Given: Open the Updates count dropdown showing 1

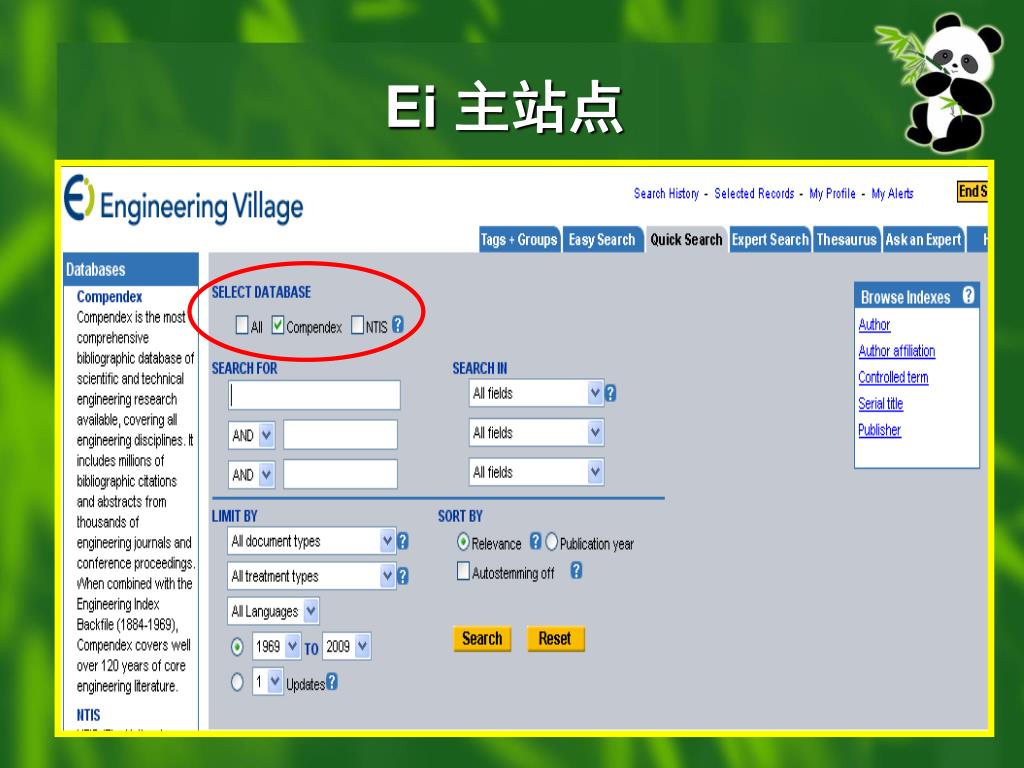Looking at the screenshot, I should click(268, 682).
